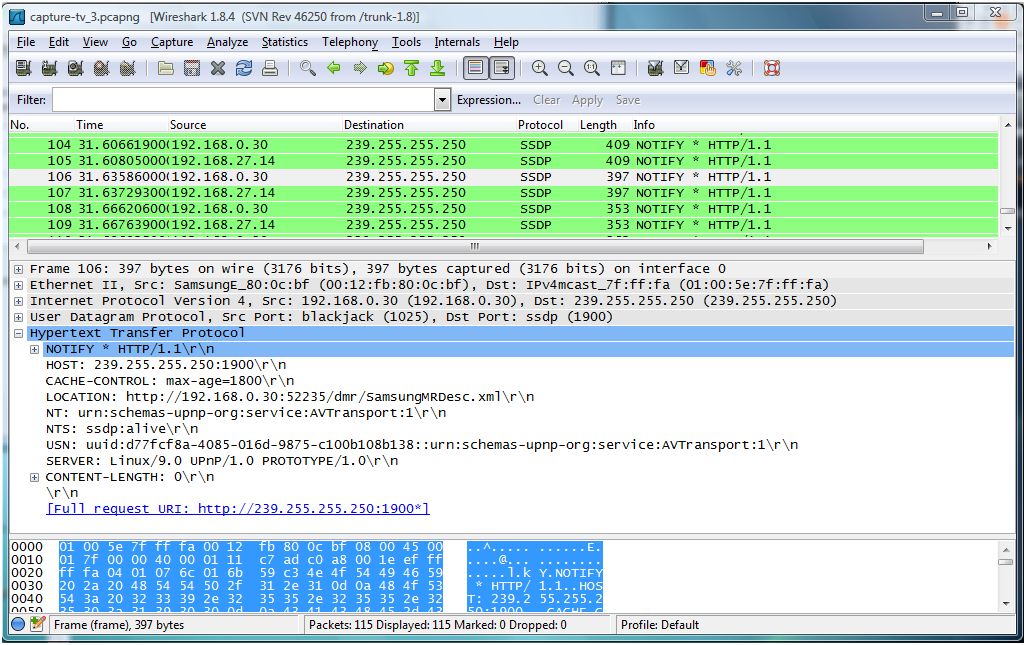This screenshot has height=645, width=1026.
Task: Select the LOCATION header line
Action: click(x=290, y=397)
